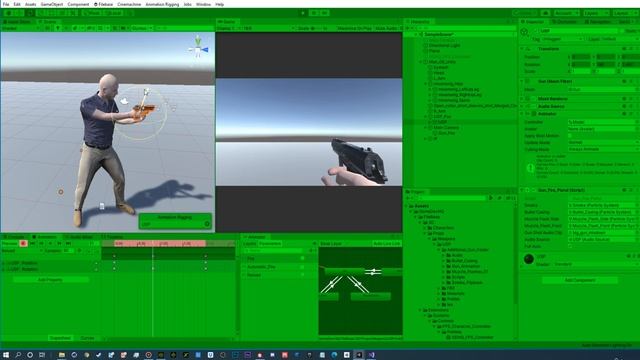This screenshot has height=360, width=640.
Task: Toggle the Mesh Renderer component checkbox
Action: pos(534,98)
